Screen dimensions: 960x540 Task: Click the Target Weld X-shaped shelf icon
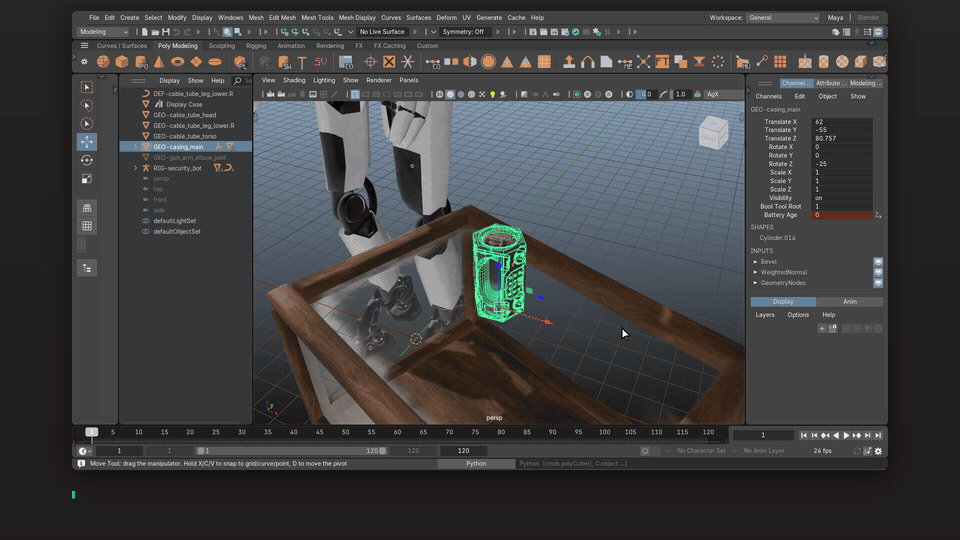tap(643, 62)
